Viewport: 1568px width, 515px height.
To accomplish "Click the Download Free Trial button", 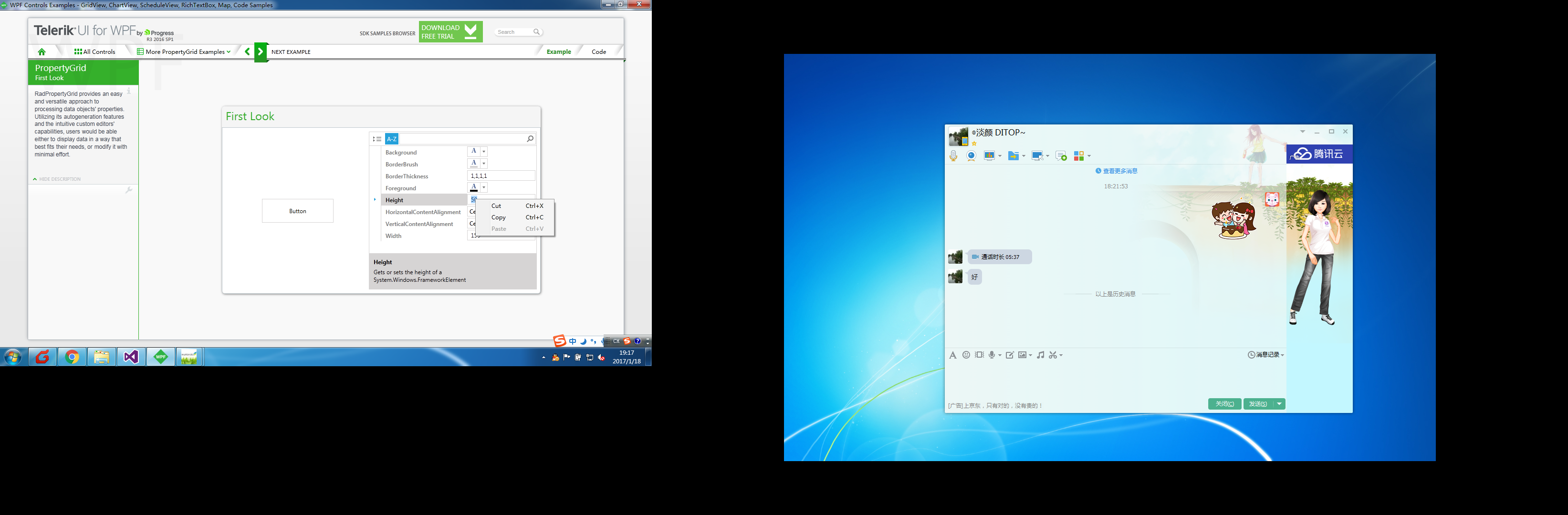I will click(450, 31).
